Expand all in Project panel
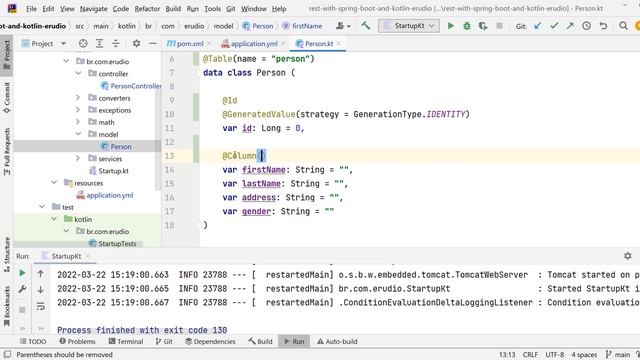 (x=100, y=43)
